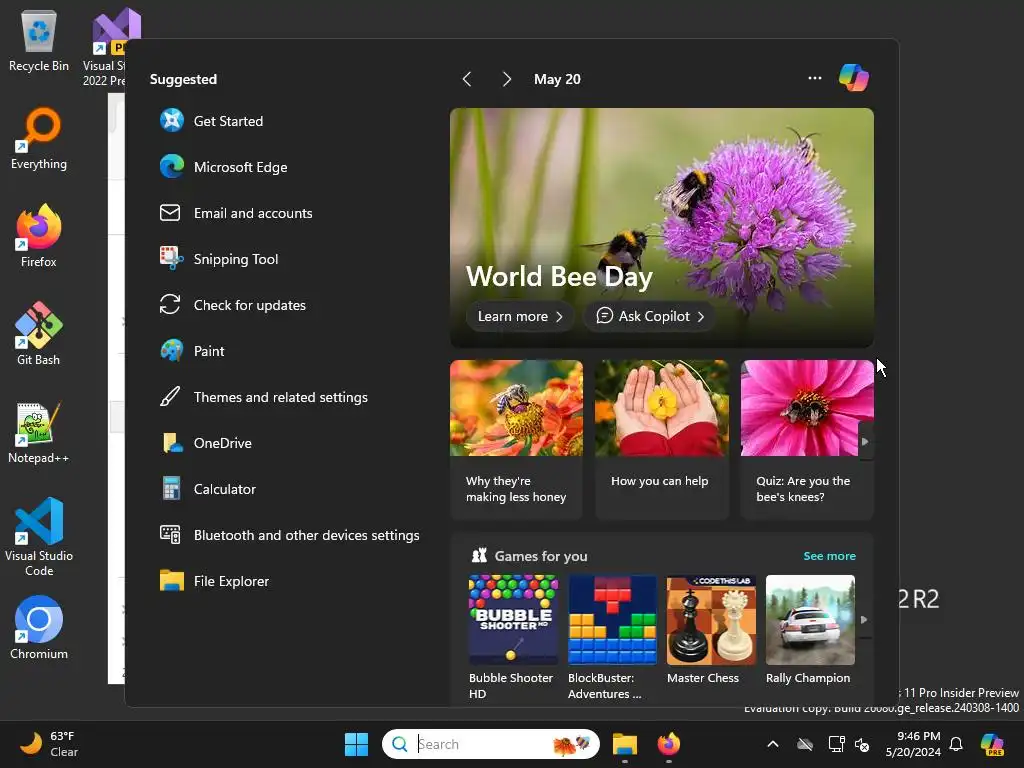Viewport: 1024px width, 768px height.
Task: Click the Windows Start button
Action: [357, 744]
